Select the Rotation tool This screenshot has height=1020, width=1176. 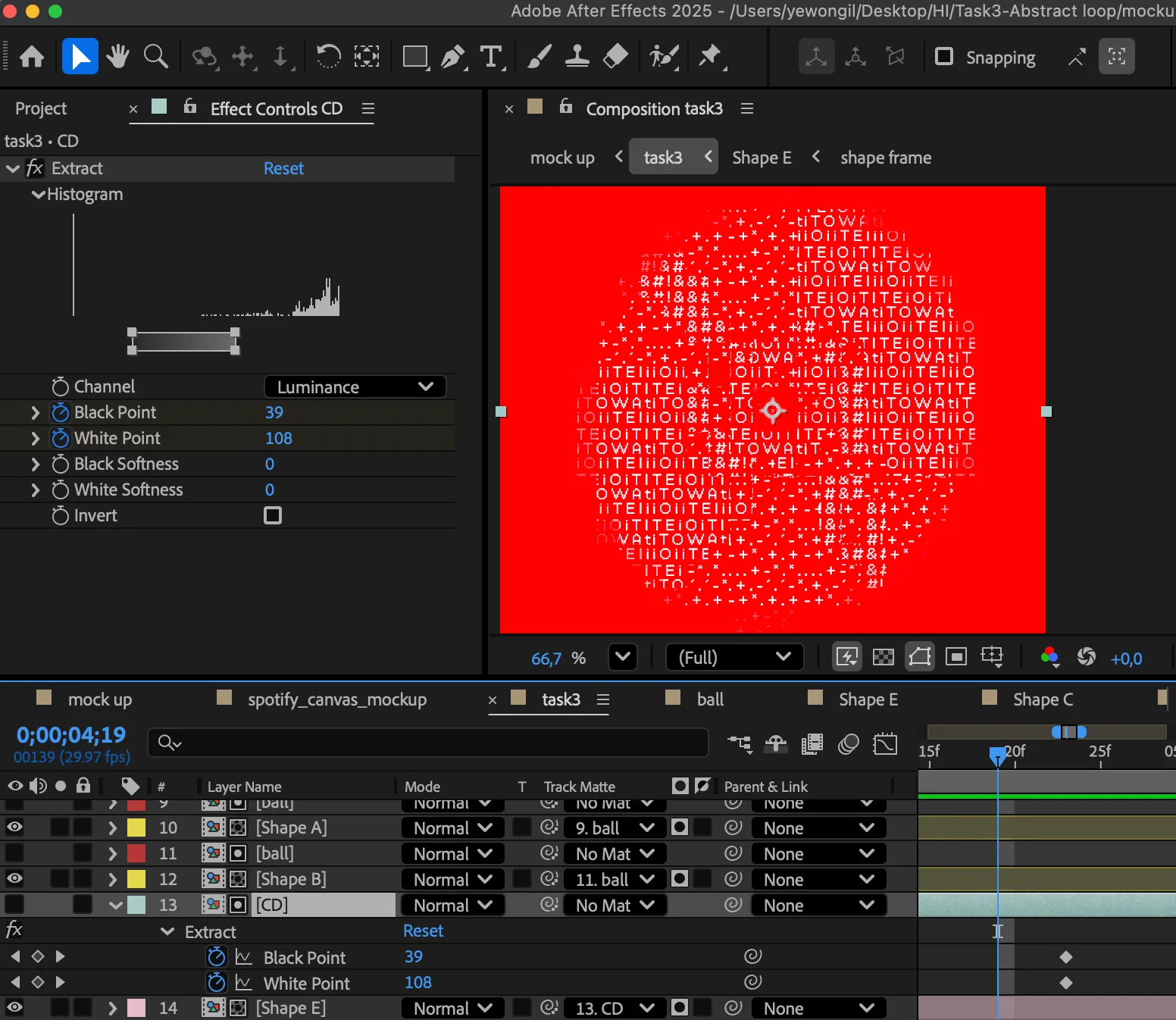click(328, 57)
